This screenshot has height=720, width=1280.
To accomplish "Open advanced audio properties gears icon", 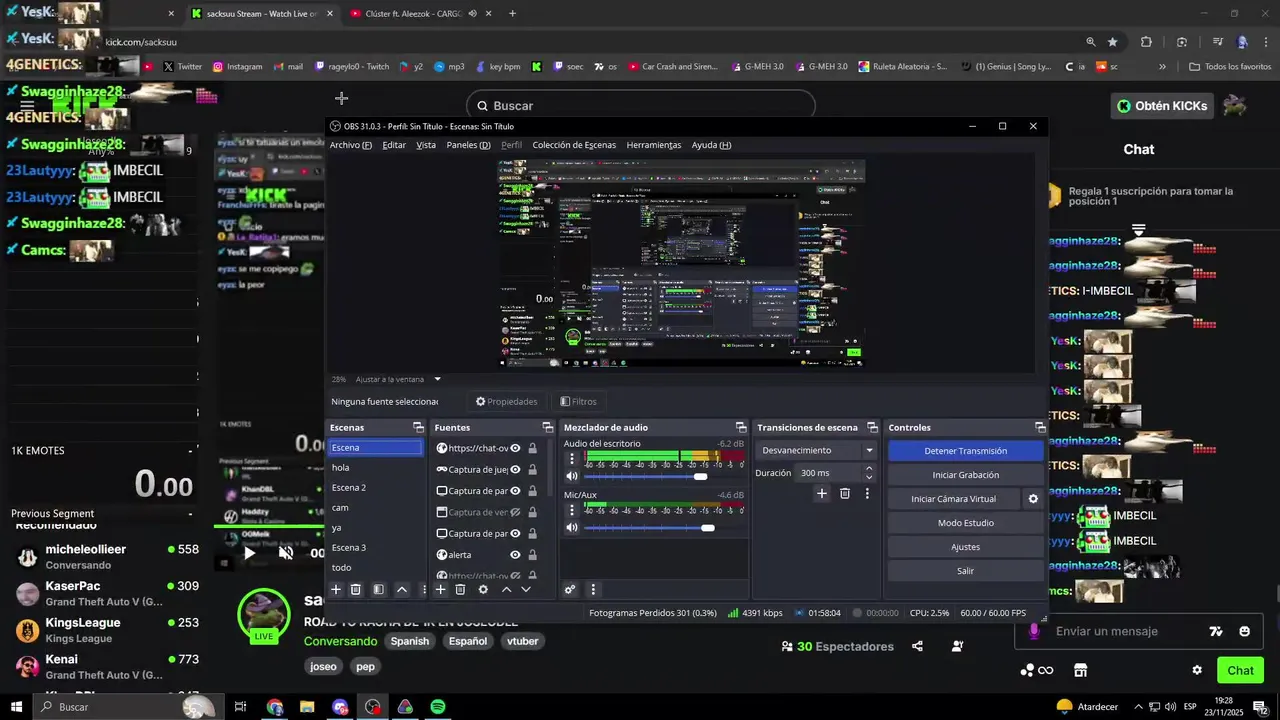I will pos(570,590).
